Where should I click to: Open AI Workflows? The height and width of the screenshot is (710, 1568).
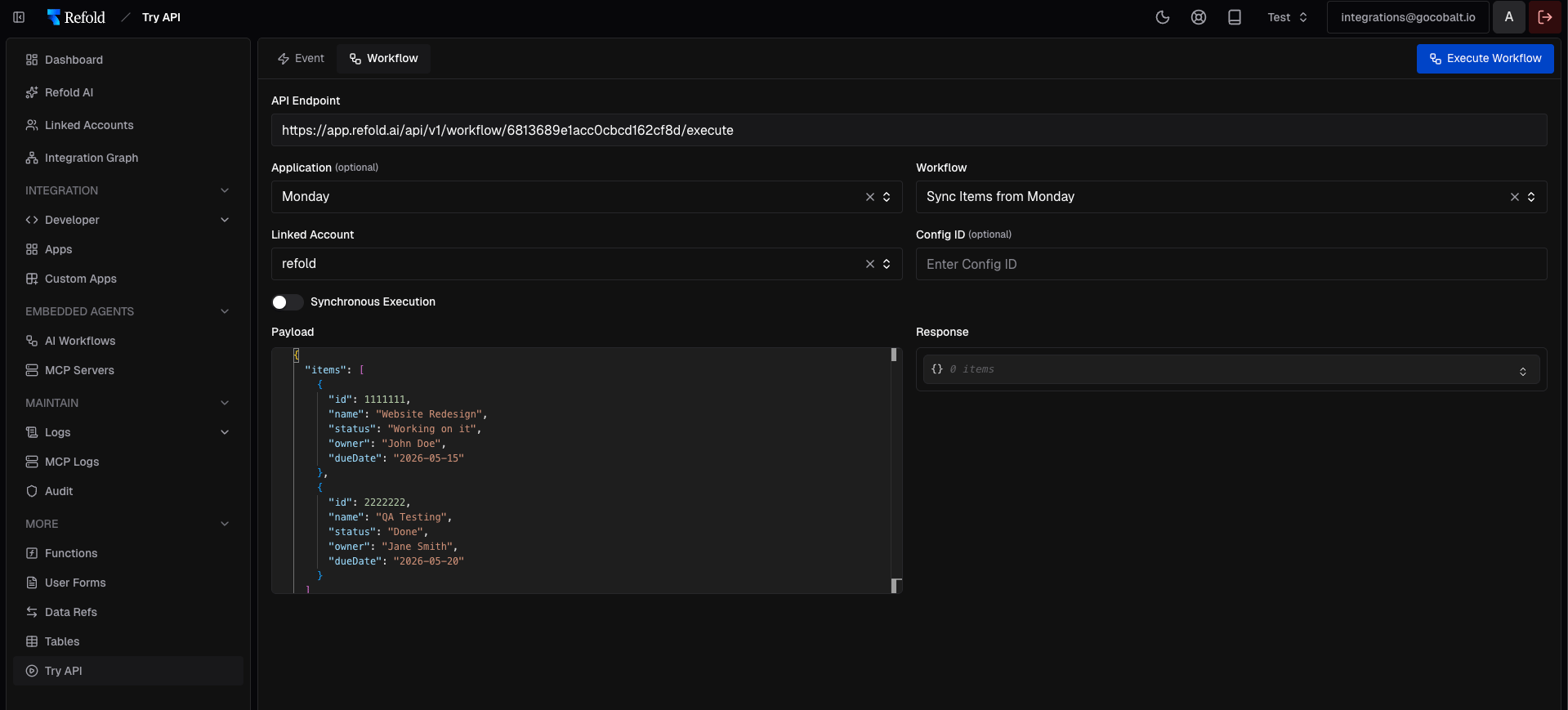pos(128,341)
